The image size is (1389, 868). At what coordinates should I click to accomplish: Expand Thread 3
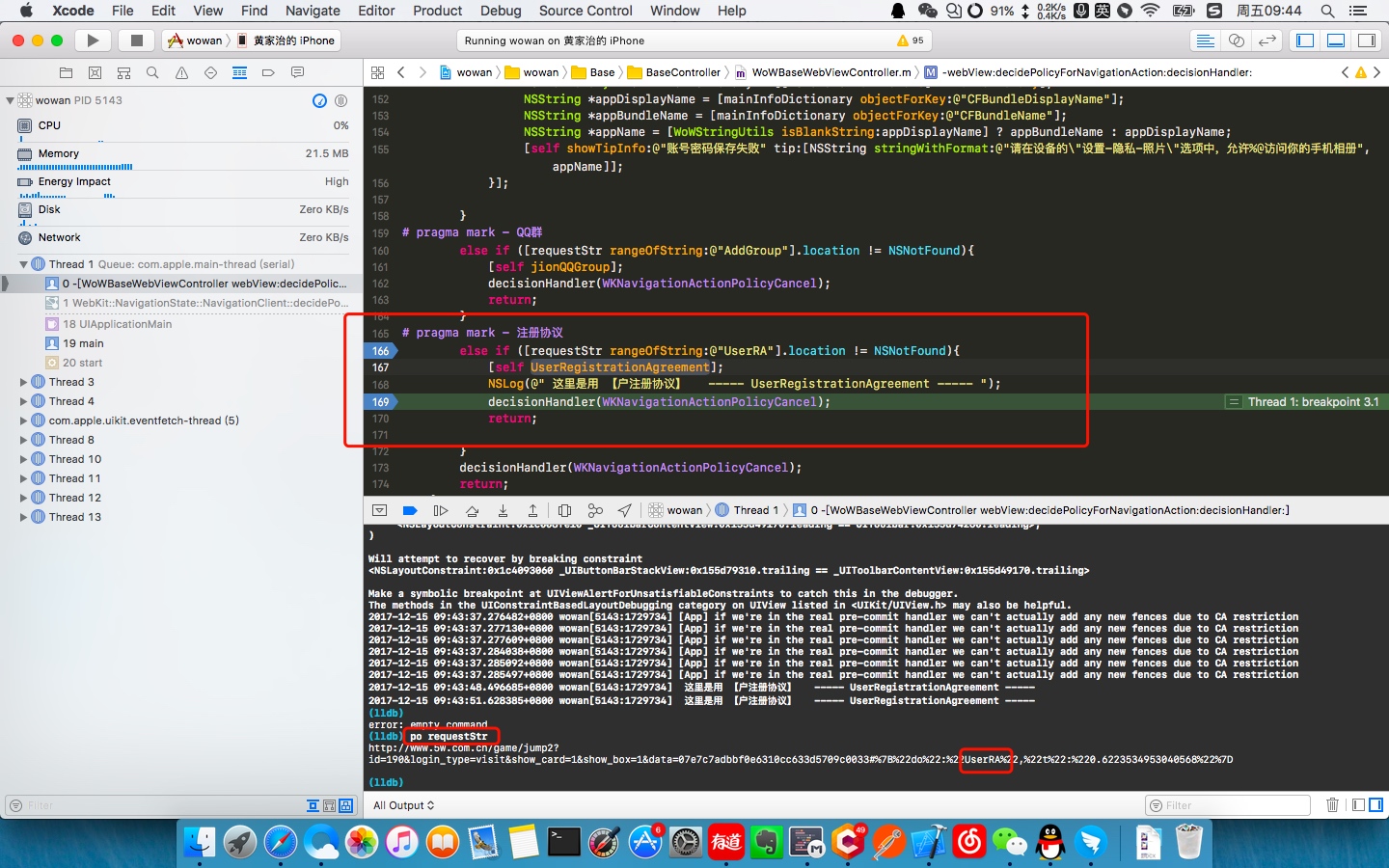[x=24, y=382]
